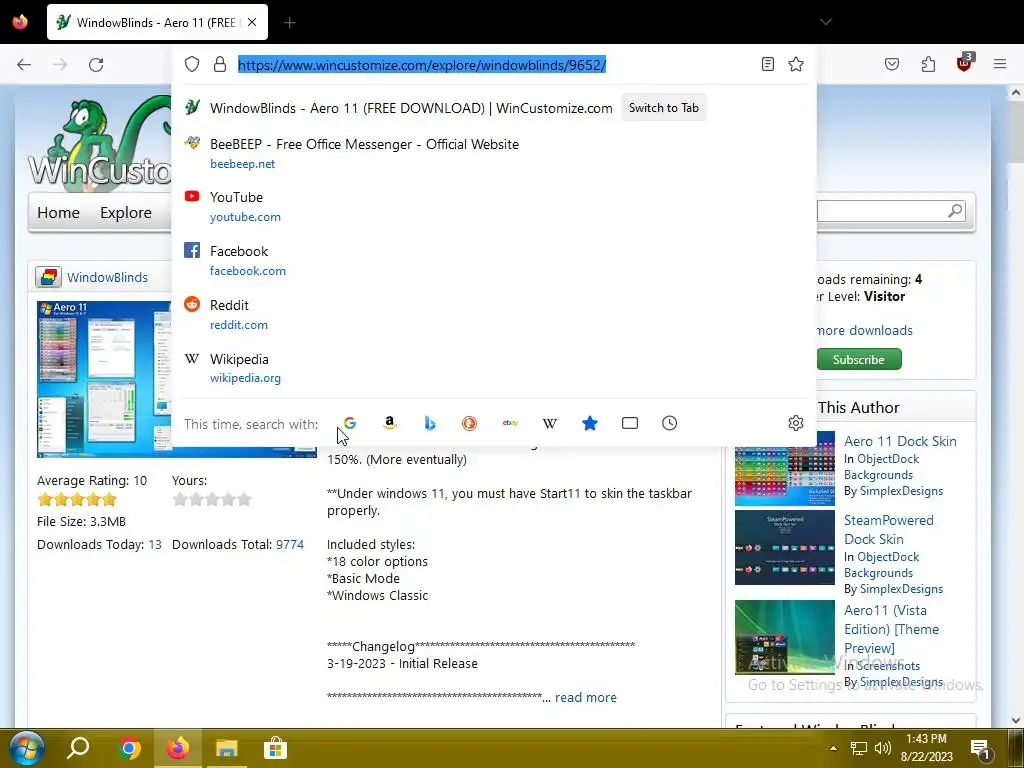Toggle reader view icon in address bar
1024x768 pixels.
(768, 64)
